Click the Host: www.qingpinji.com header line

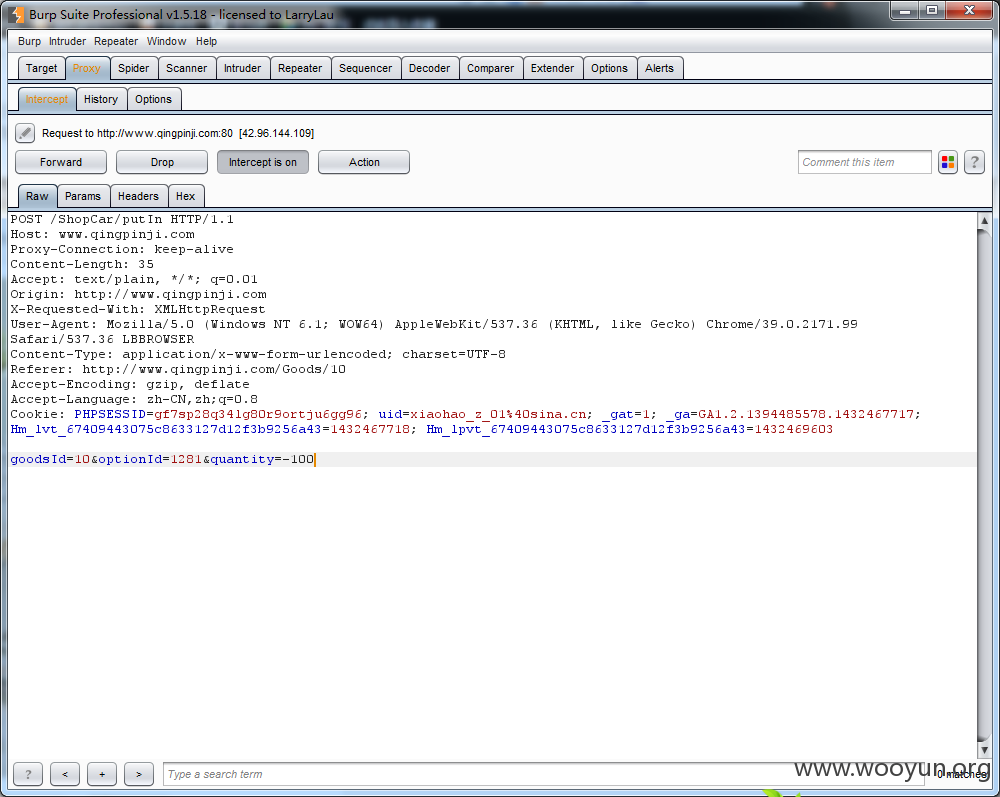click(x=102, y=234)
